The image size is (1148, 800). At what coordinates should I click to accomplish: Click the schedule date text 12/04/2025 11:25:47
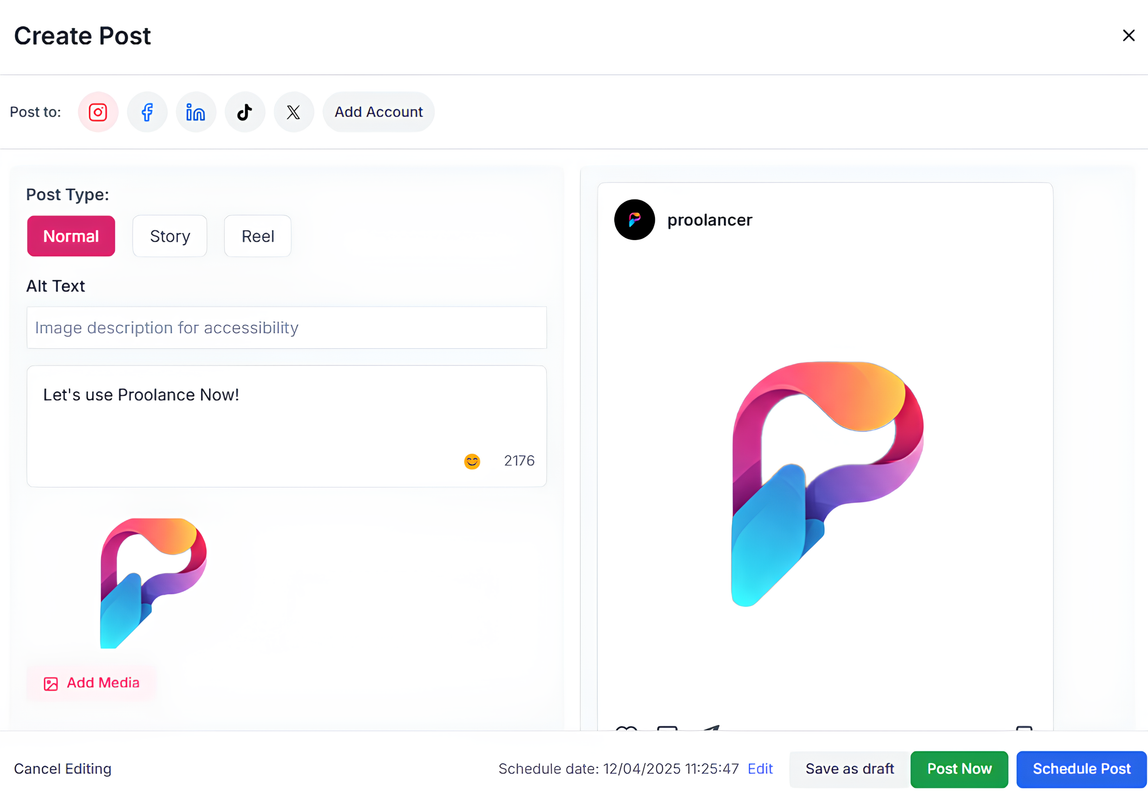[671, 769]
